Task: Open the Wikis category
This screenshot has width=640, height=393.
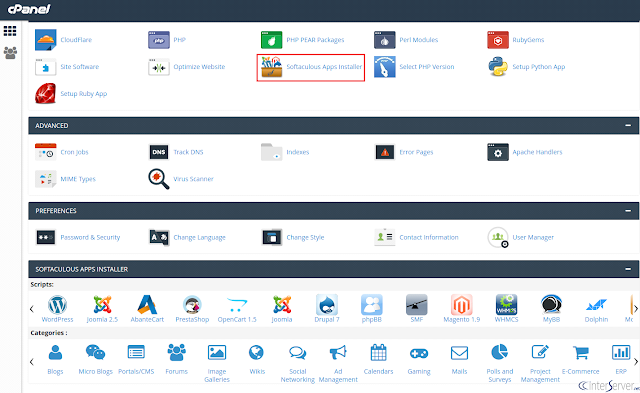Action: pos(257,353)
